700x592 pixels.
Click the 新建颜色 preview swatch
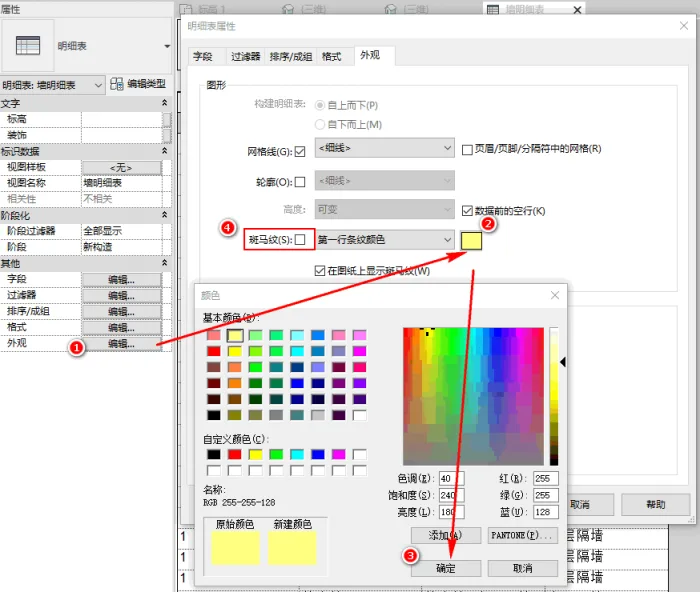292,548
